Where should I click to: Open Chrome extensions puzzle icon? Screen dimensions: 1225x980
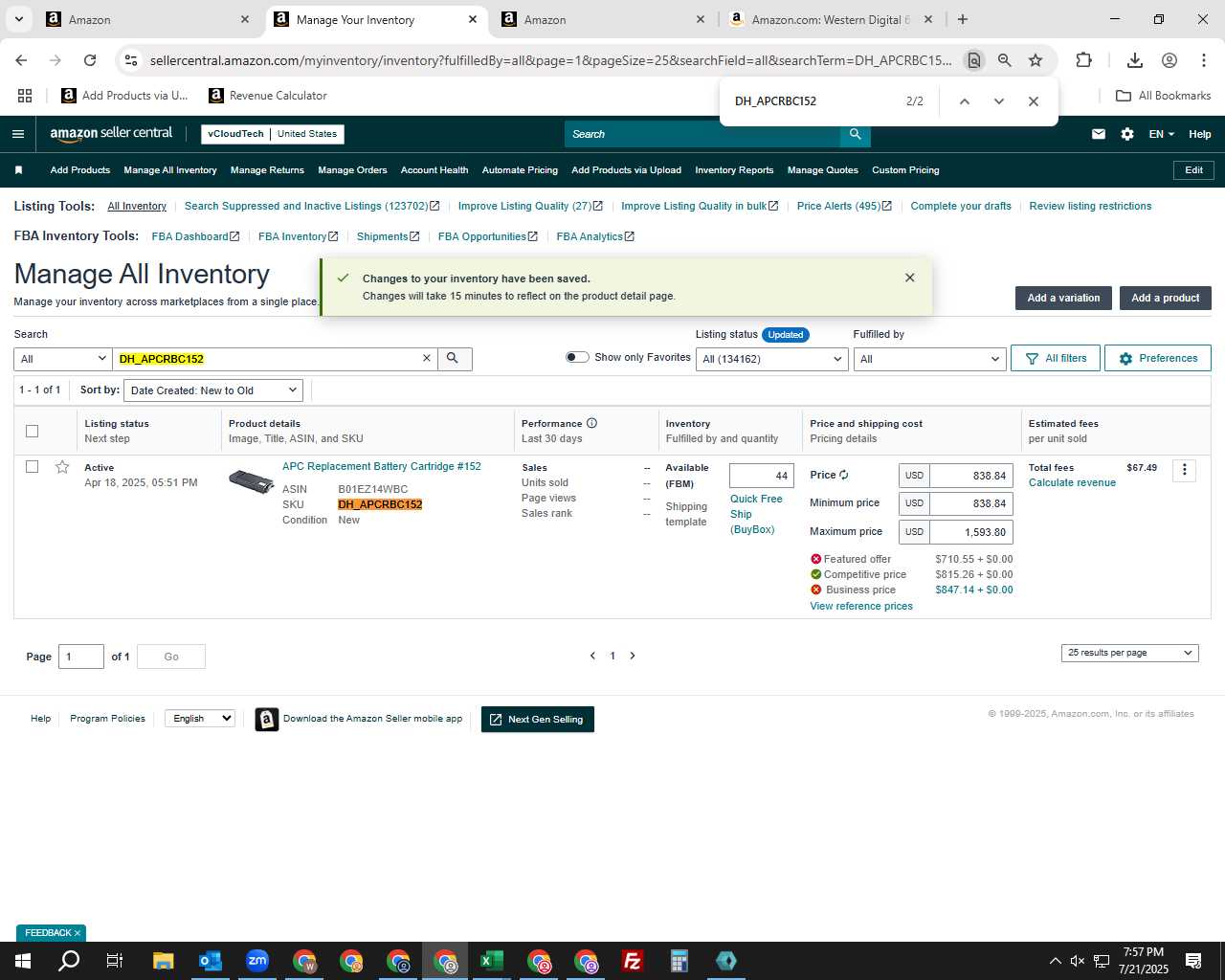click(x=1083, y=60)
